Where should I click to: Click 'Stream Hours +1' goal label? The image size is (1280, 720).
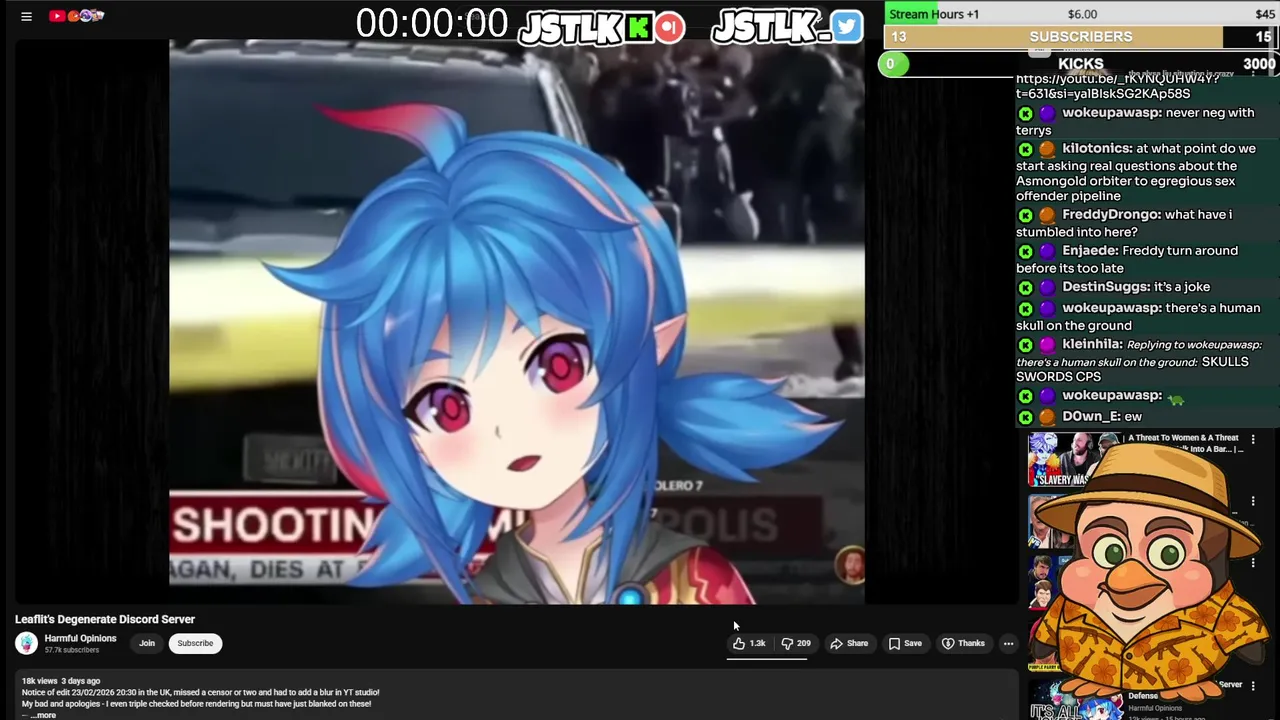[x=934, y=14]
